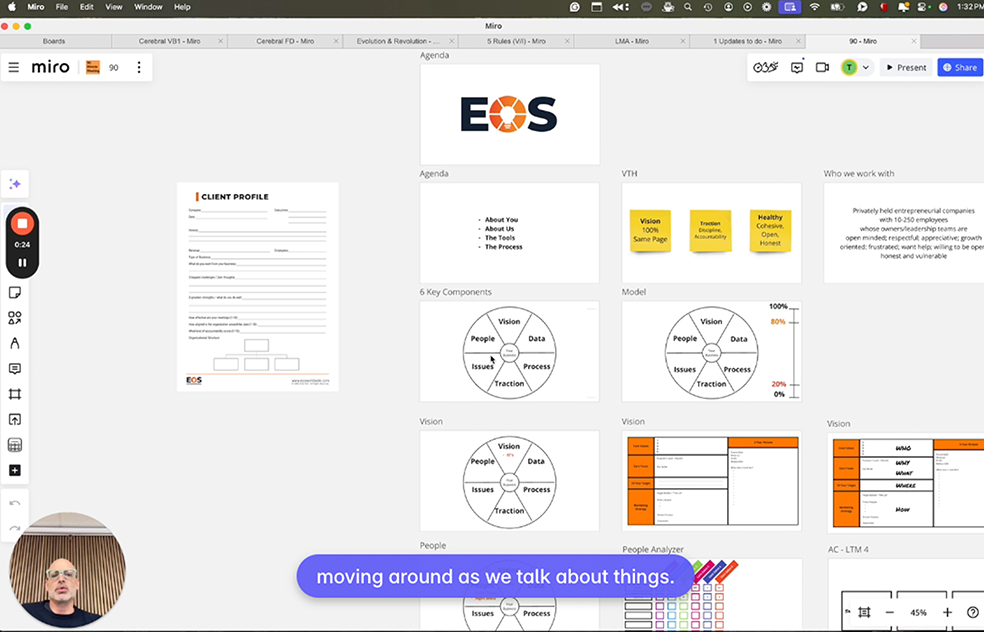Open the shapes and lines tool
Screen dimensions: 984x632
point(15,318)
